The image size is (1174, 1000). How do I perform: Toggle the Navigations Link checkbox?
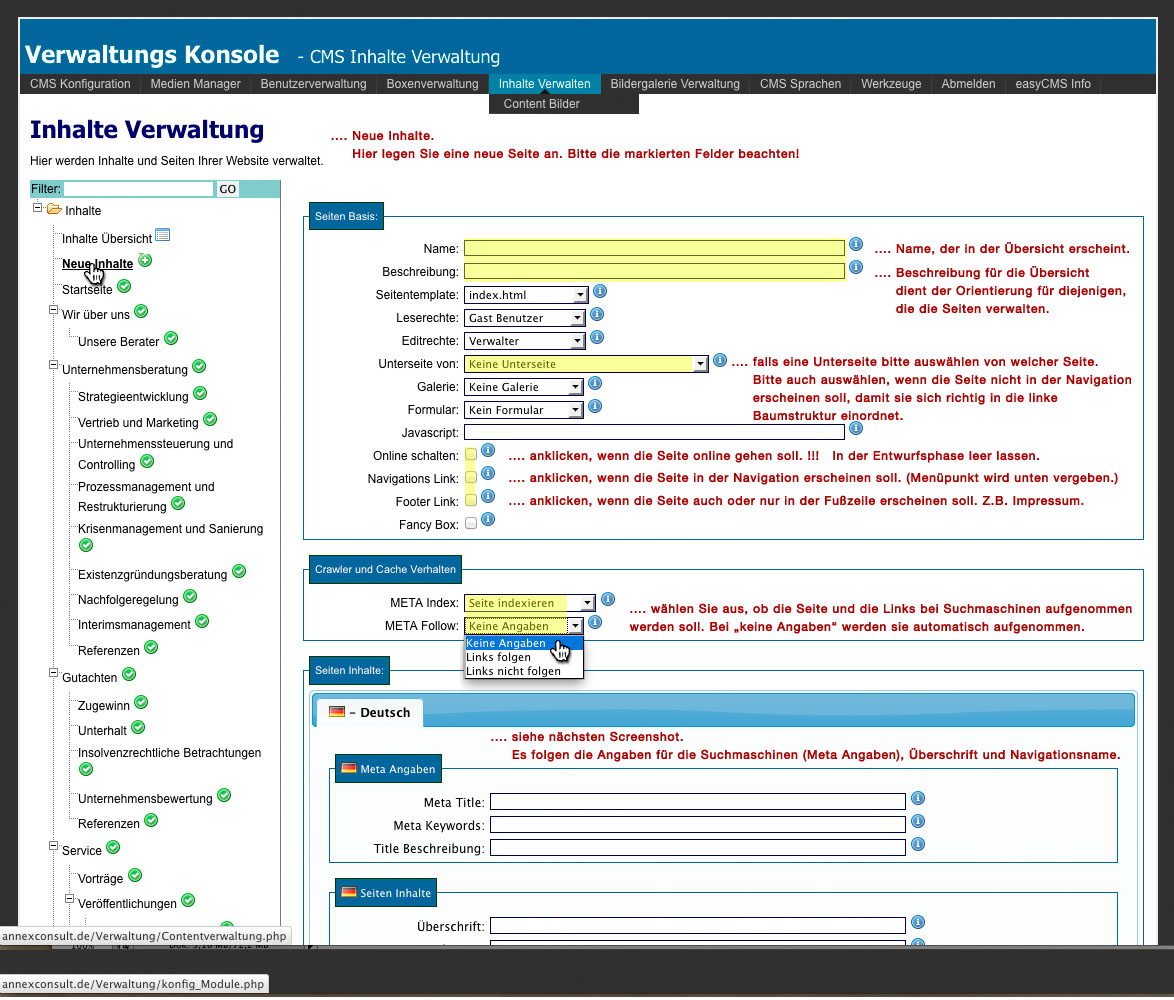pos(471,478)
